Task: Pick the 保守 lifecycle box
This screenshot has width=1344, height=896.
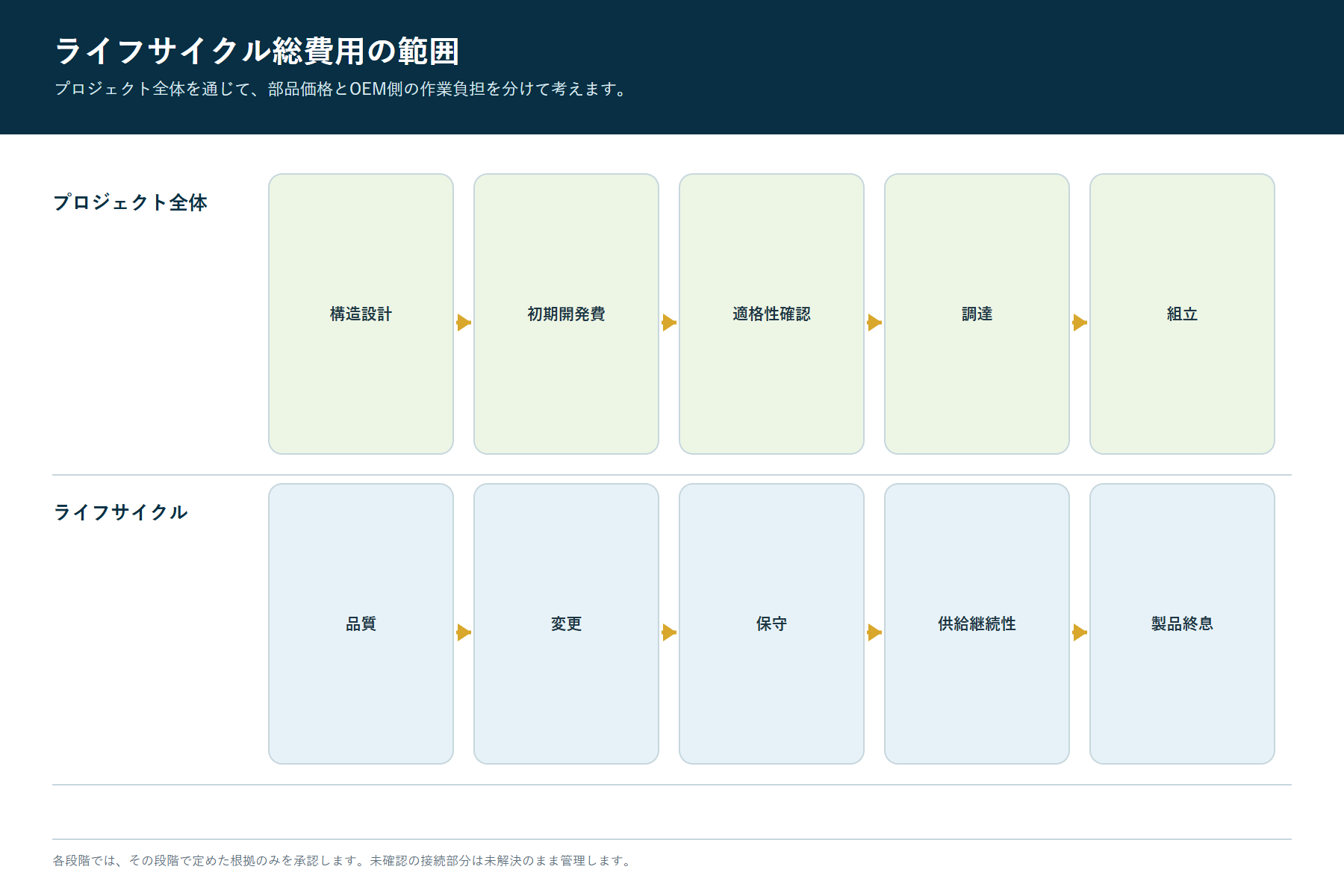Action: click(771, 623)
